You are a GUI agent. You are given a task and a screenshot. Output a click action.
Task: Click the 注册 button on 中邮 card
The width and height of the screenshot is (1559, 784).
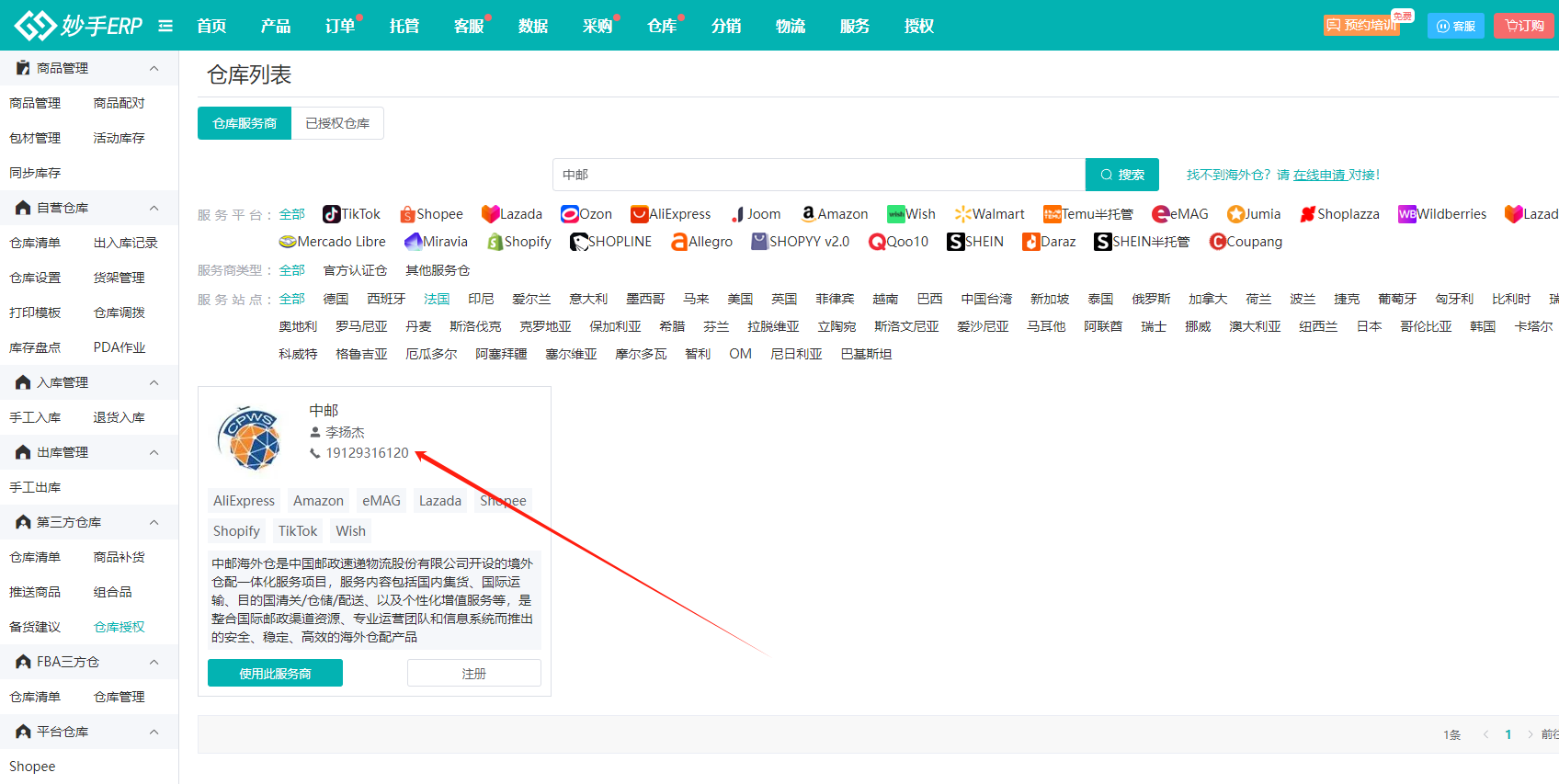coord(474,673)
